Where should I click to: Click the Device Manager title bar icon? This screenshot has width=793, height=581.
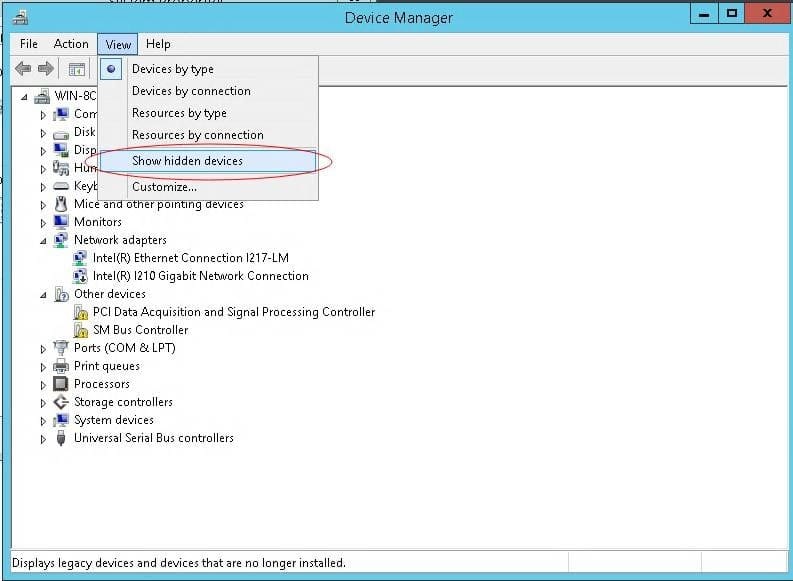pos(19,17)
